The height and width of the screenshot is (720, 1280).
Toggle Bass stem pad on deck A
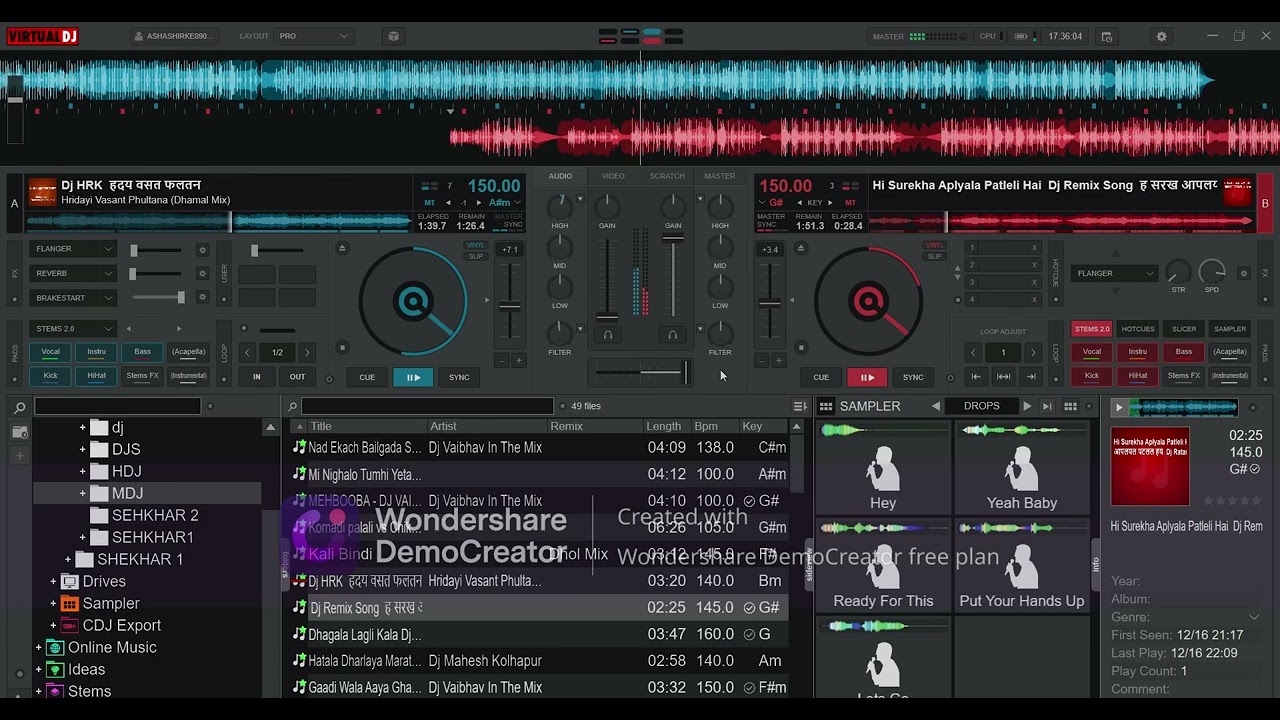142,352
